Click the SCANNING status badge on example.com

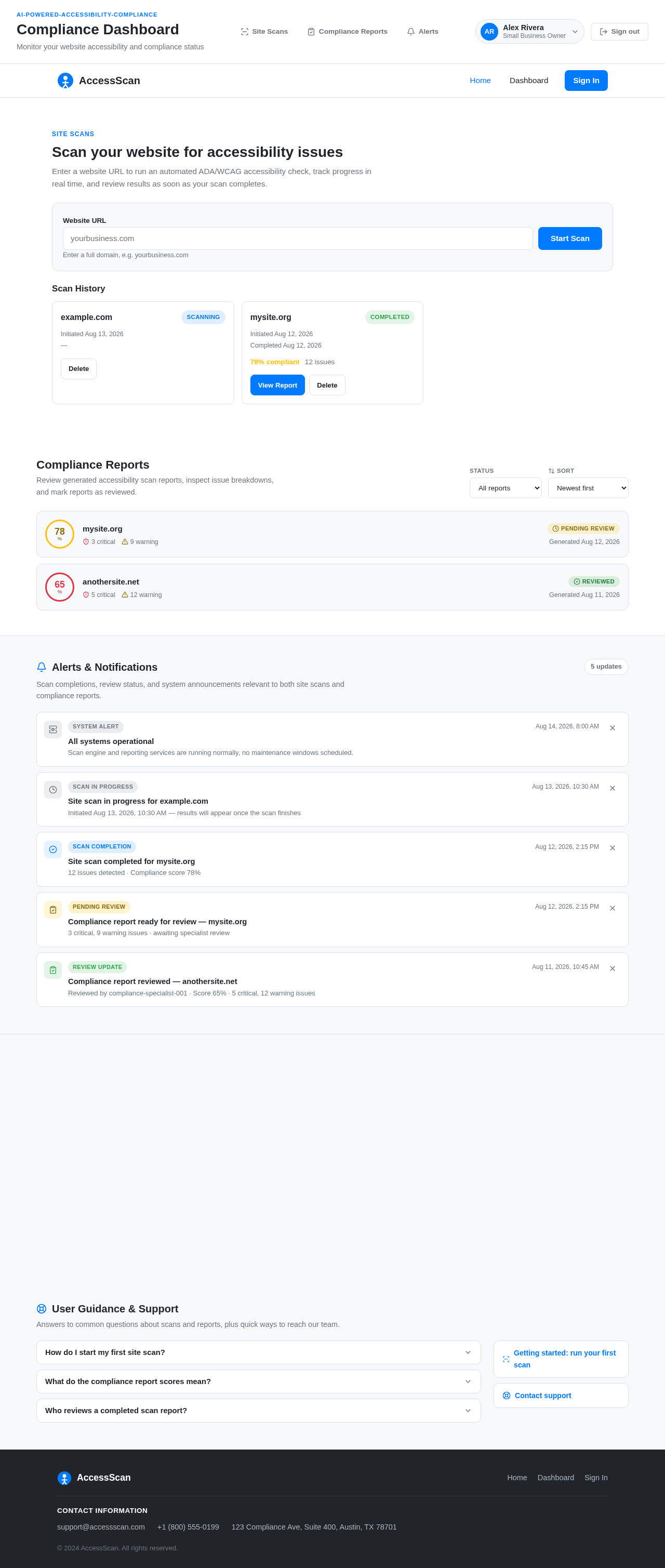click(203, 317)
